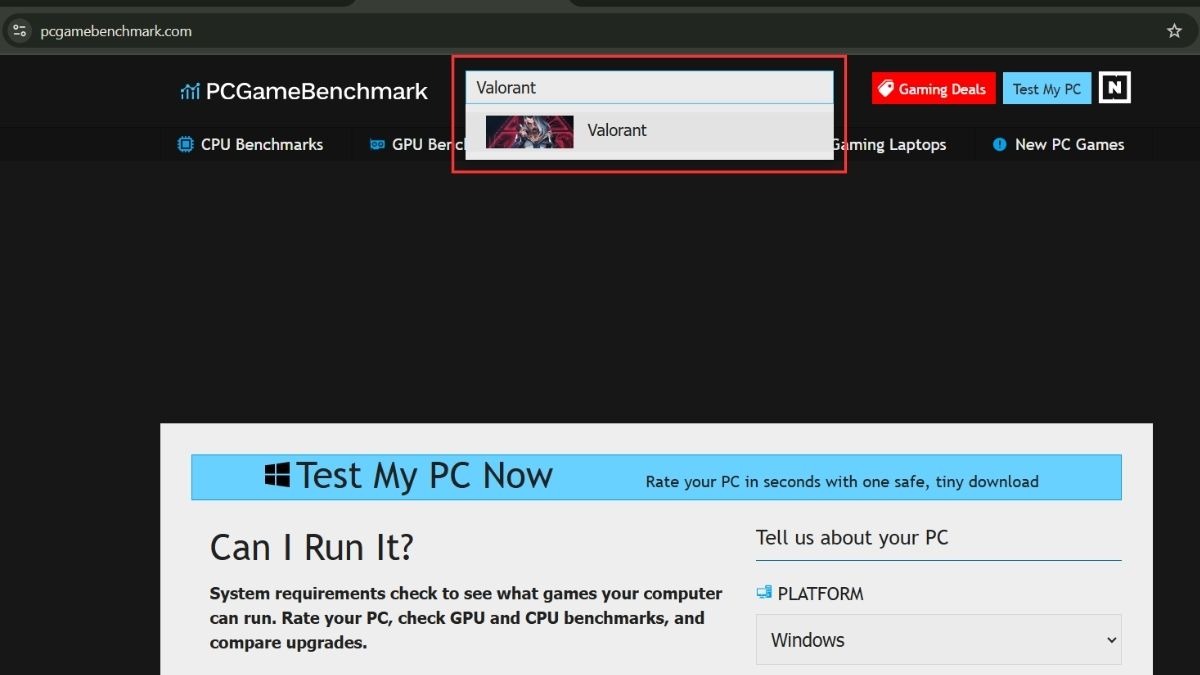Screen dimensions: 1200x675
Task: Click the Tell us about your PC heading
Action: [852, 538]
